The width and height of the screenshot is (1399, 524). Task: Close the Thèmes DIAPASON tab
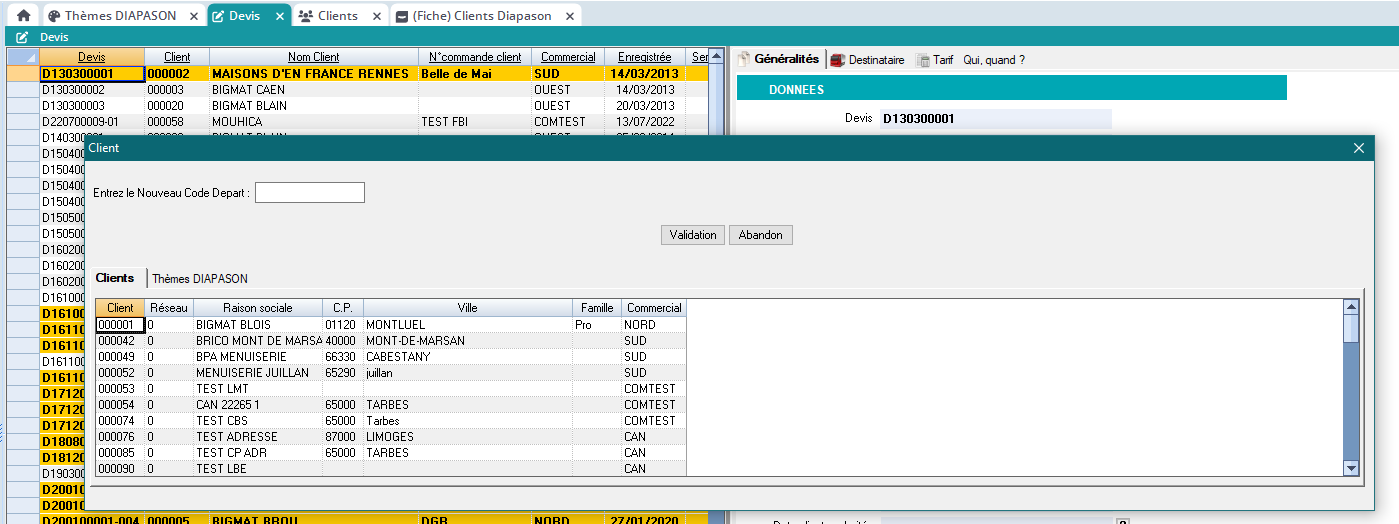[x=194, y=16]
